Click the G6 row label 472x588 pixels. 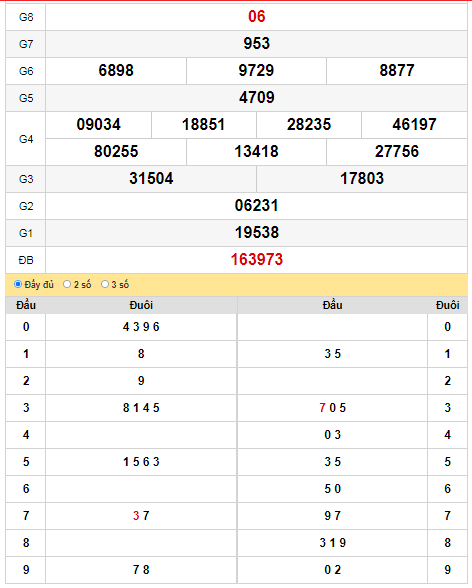pyautogui.click(x=26, y=71)
